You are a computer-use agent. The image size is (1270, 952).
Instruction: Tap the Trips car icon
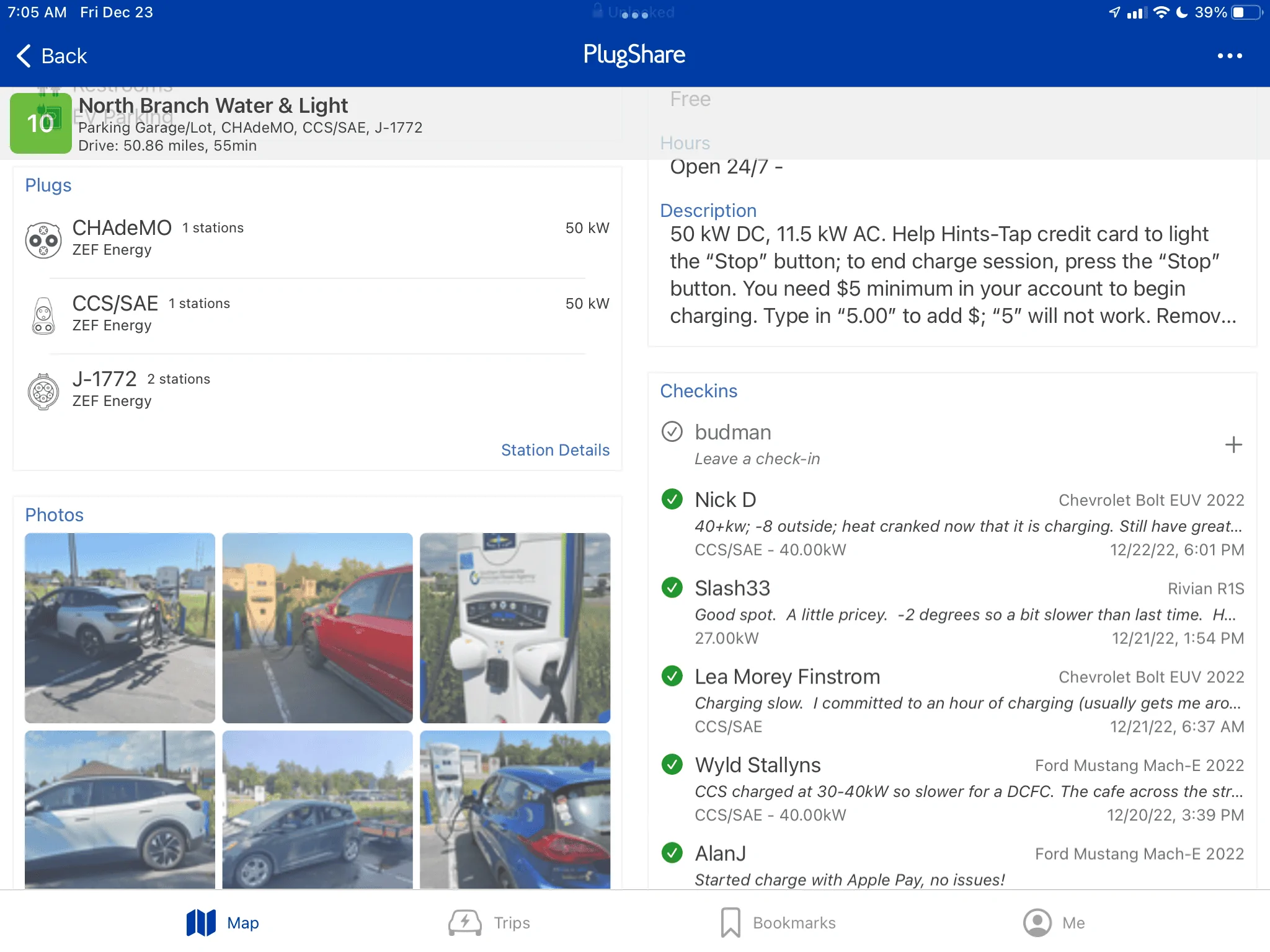click(465, 923)
